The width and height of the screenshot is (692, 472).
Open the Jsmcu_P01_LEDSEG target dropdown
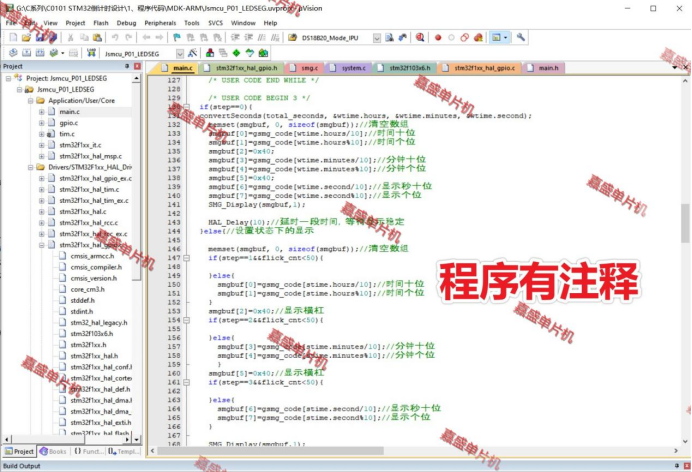coord(180,54)
